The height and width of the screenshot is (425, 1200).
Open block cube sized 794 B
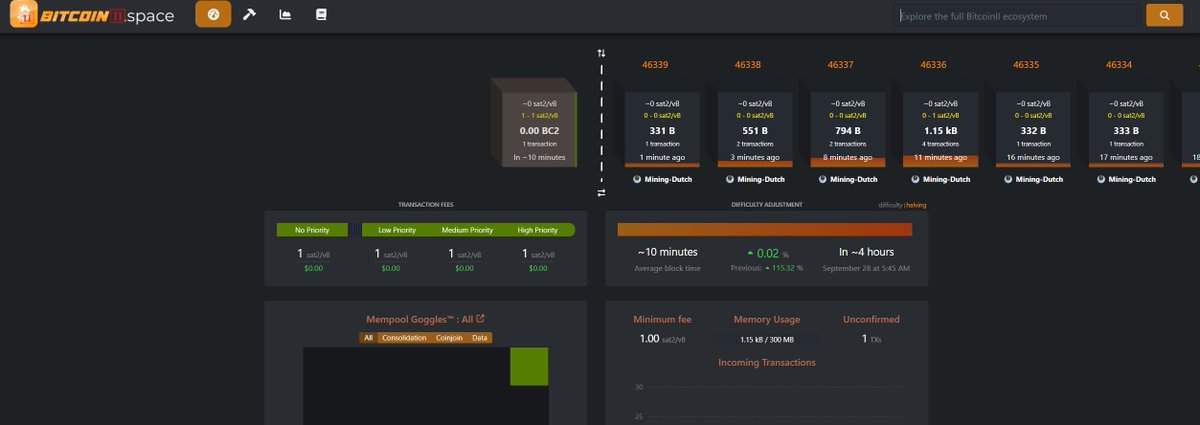click(848, 130)
